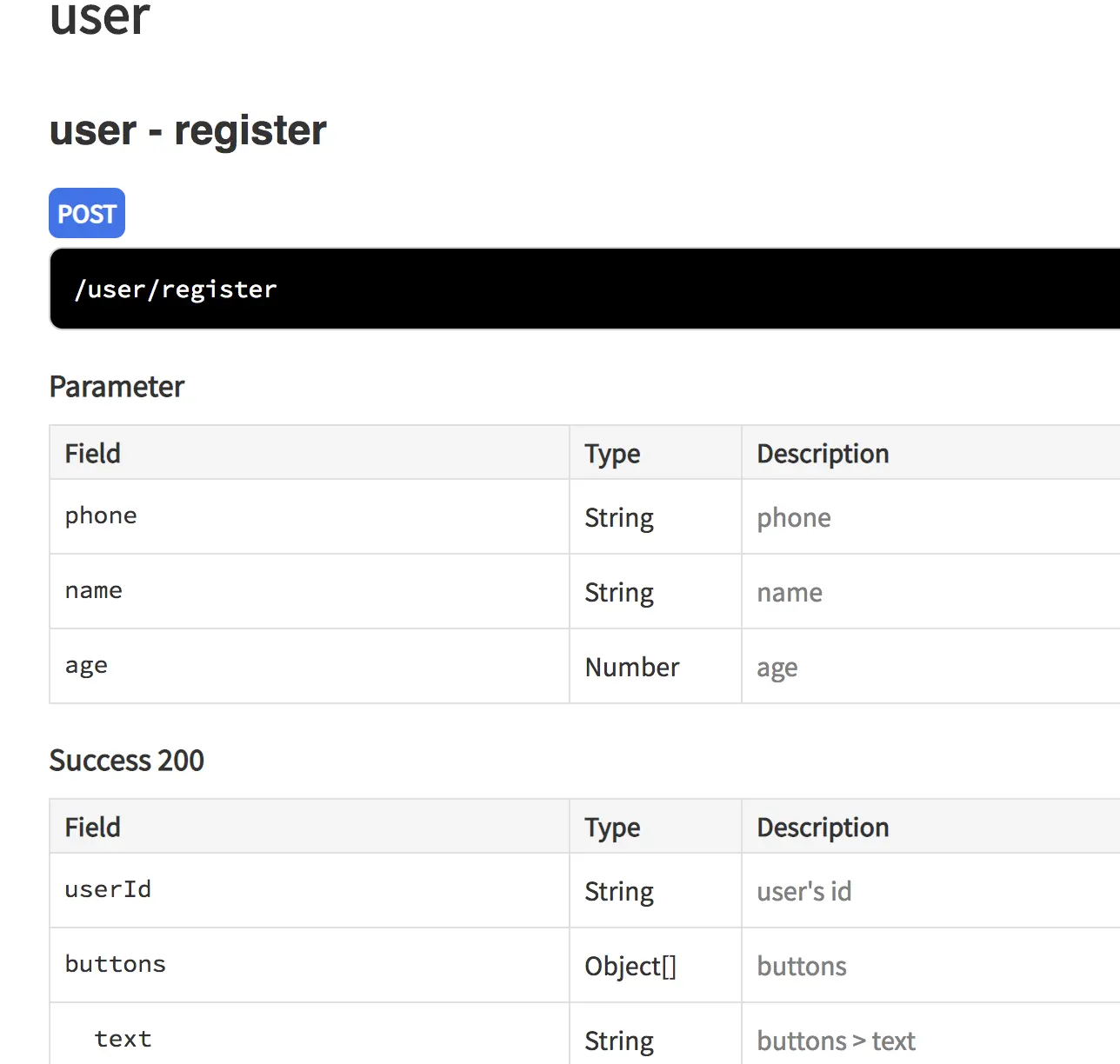The height and width of the screenshot is (1064, 1120).
Task: Click the Parameter table title
Action: pos(117,387)
